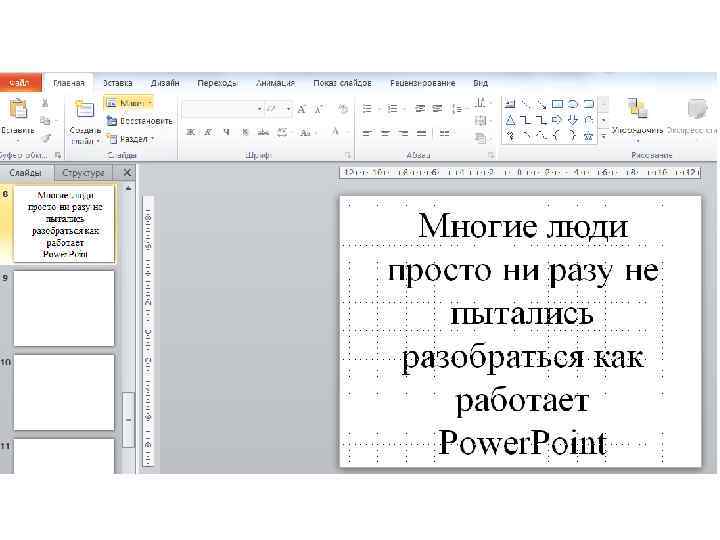Expand the bullets list dropdown arrow
The height and width of the screenshot is (540, 720).
click(x=379, y=109)
